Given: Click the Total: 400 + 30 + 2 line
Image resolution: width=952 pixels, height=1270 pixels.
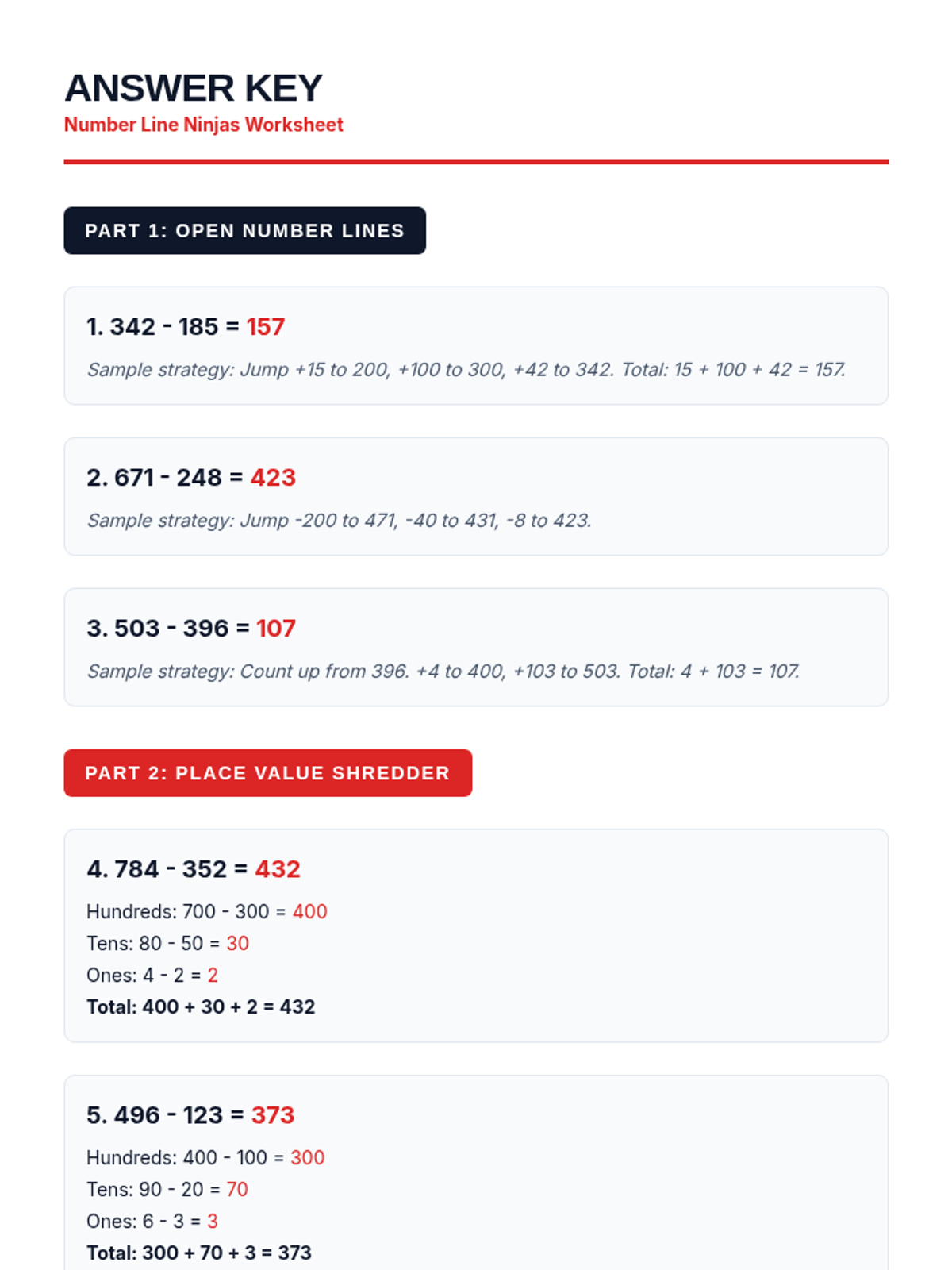Looking at the screenshot, I should pos(201,1007).
